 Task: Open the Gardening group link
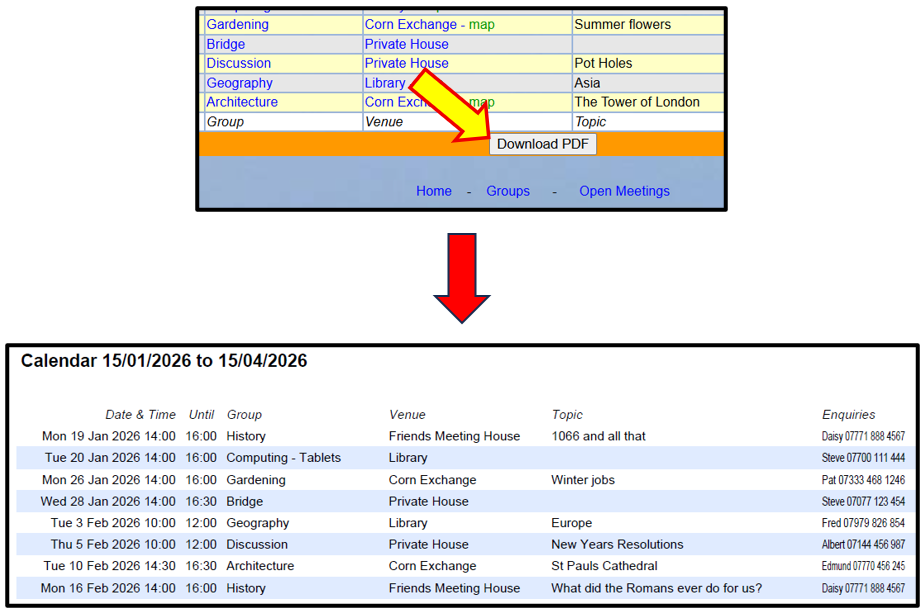tap(237, 25)
